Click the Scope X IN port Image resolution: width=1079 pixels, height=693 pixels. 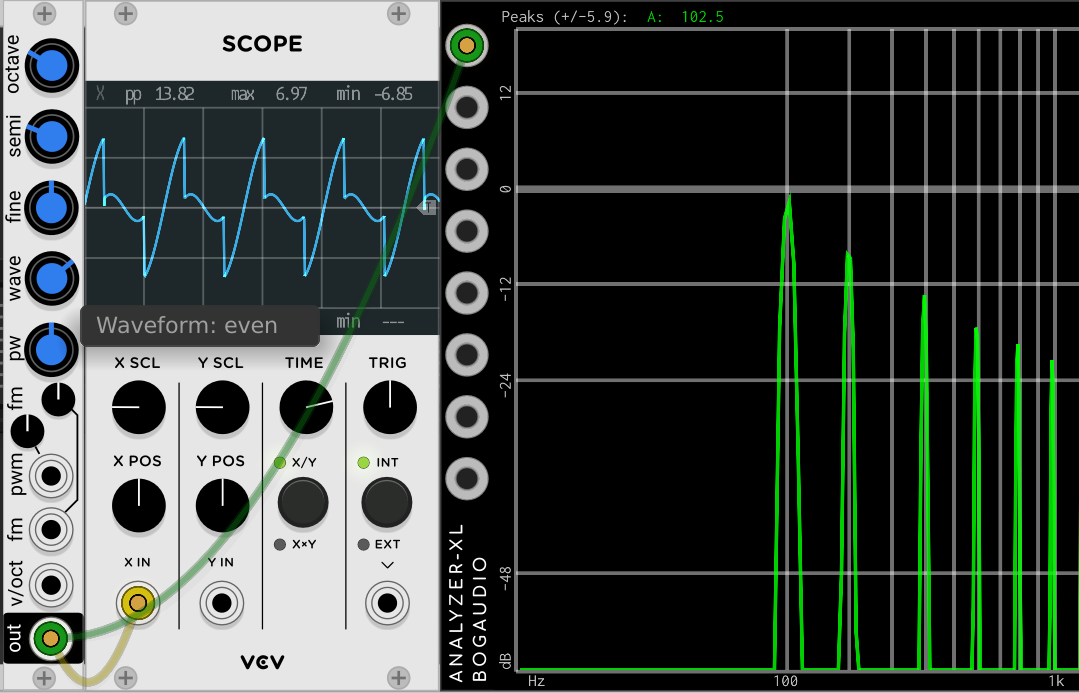point(138,603)
